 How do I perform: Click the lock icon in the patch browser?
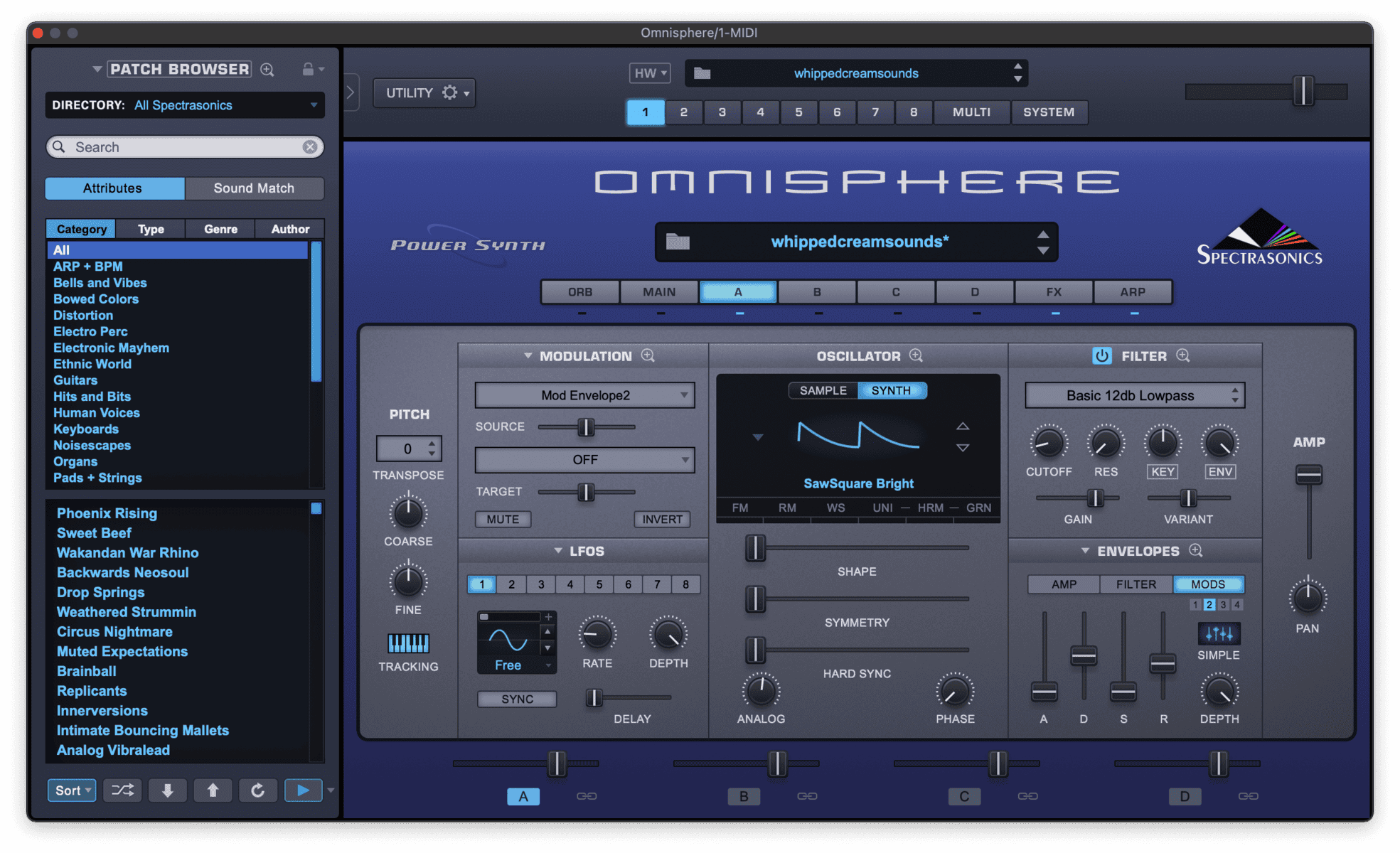[309, 68]
